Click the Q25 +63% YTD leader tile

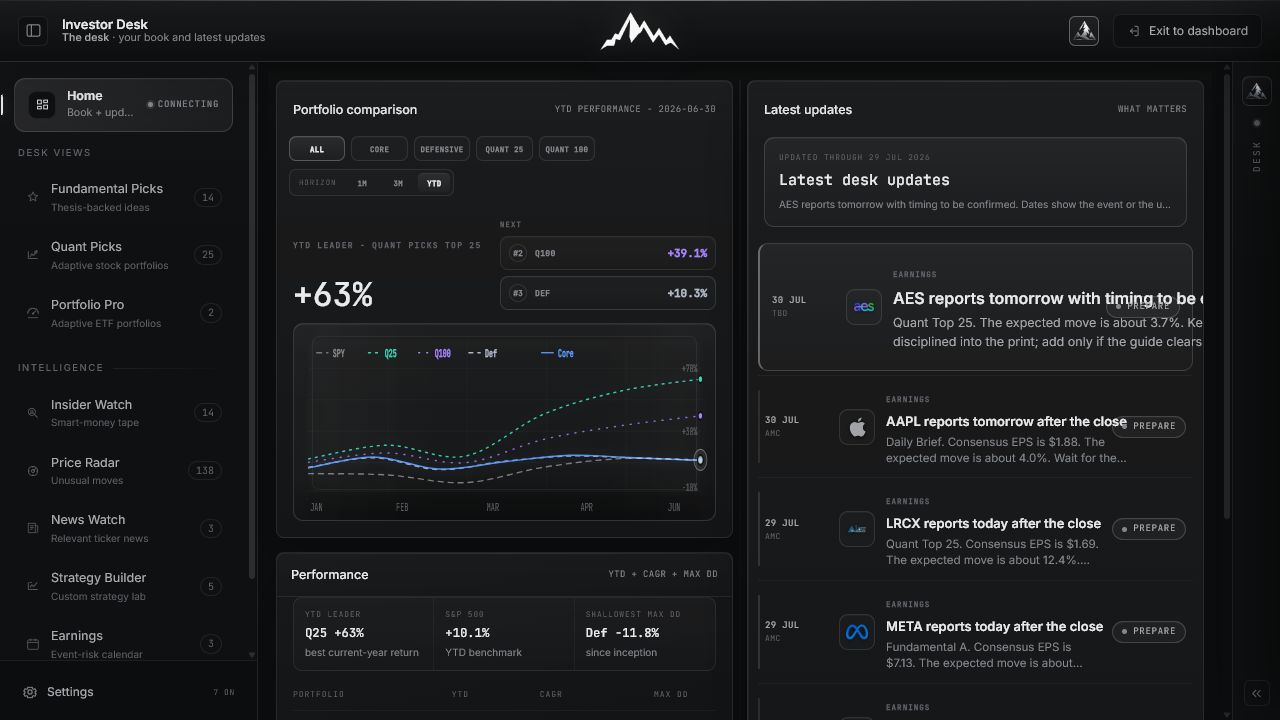[363, 634]
